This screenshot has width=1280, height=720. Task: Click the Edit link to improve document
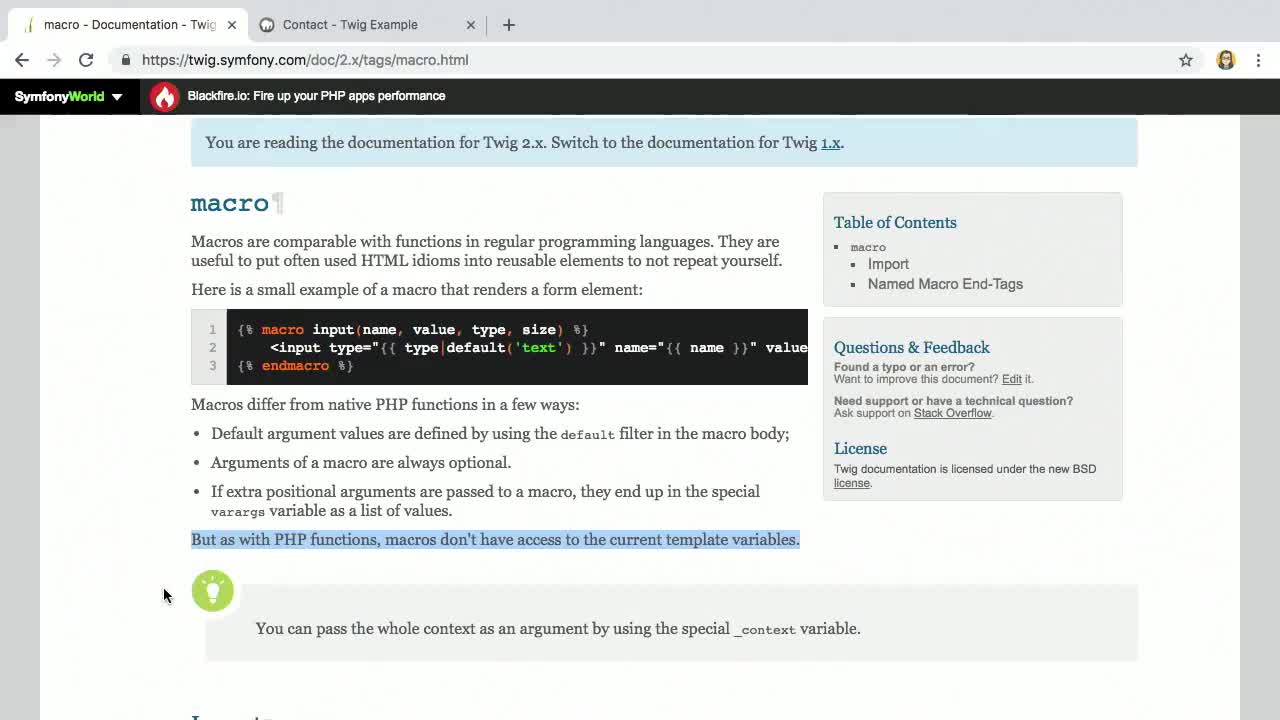[1012, 379]
